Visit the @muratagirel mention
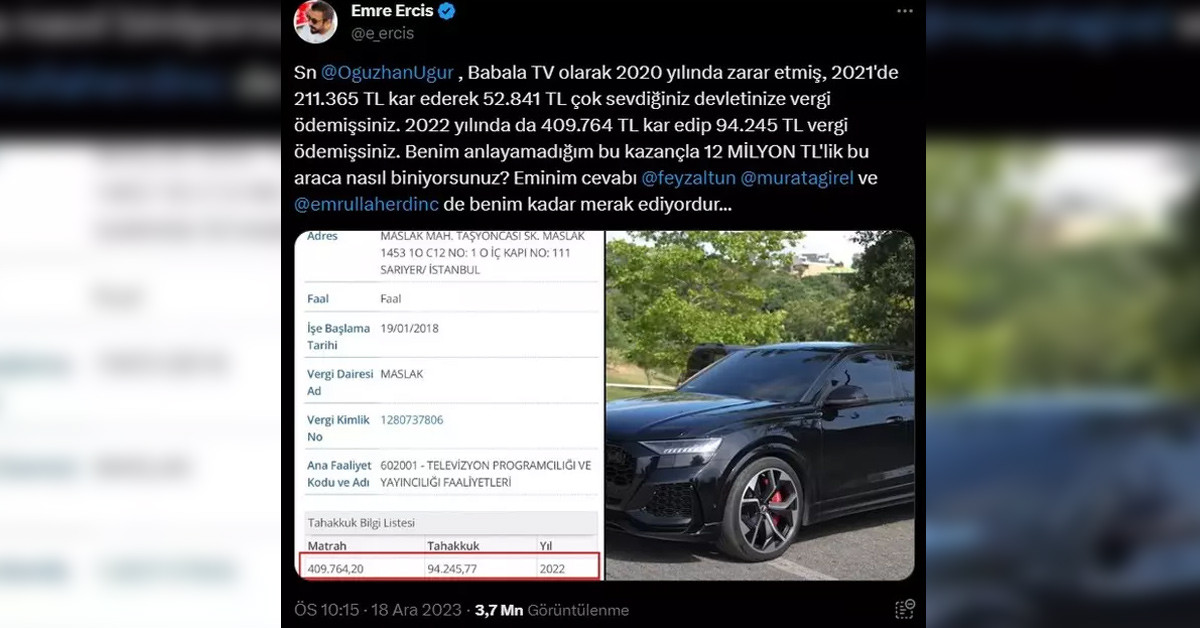Viewport: 1200px width, 628px height. click(x=797, y=177)
